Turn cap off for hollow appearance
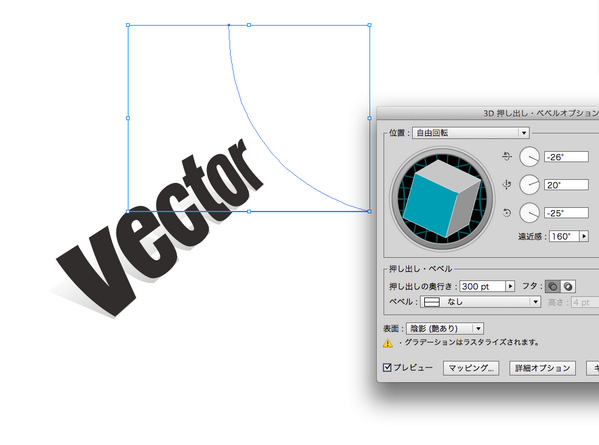The image size is (599, 445). coord(568,286)
